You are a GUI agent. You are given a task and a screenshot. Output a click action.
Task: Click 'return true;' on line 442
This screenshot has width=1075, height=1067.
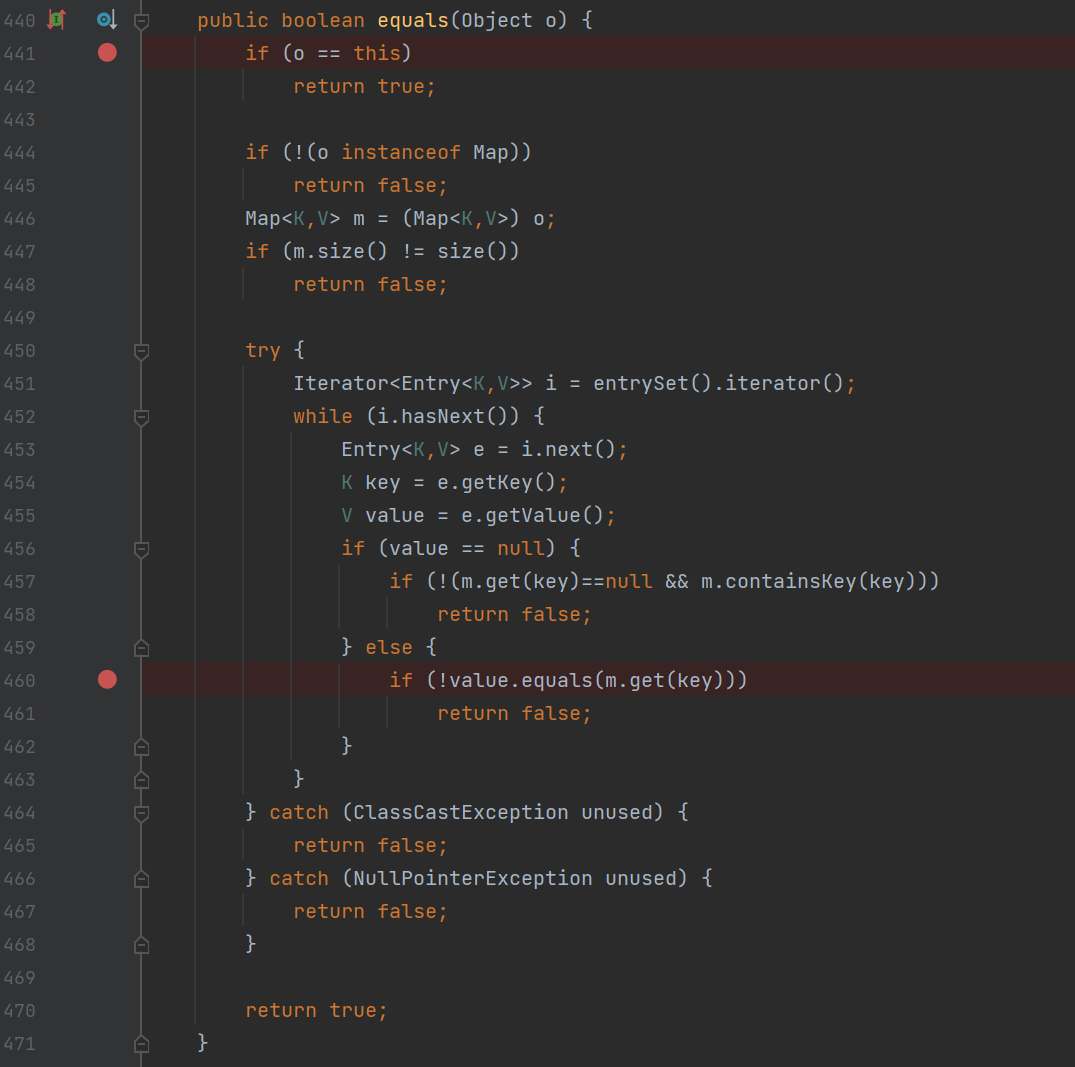pyautogui.click(x=365, y=86)
